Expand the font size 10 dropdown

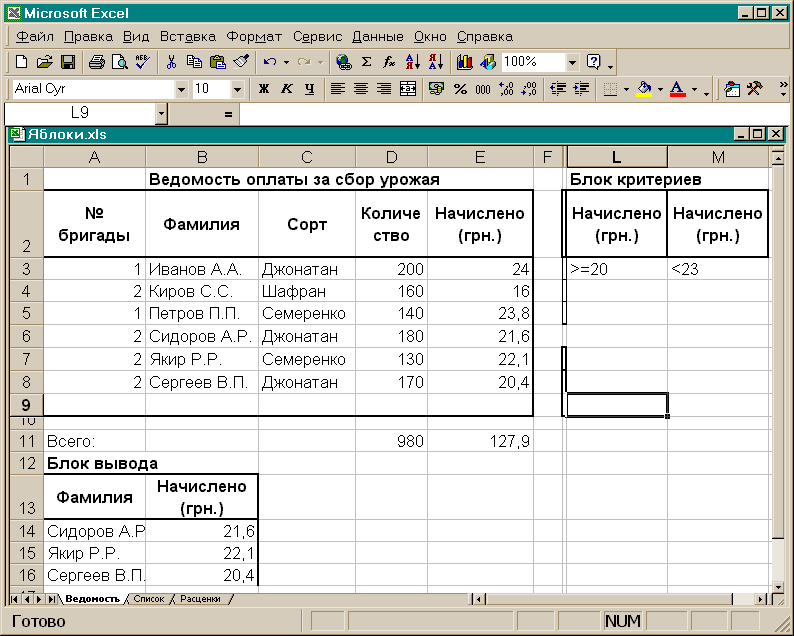[x=237, y=90]
